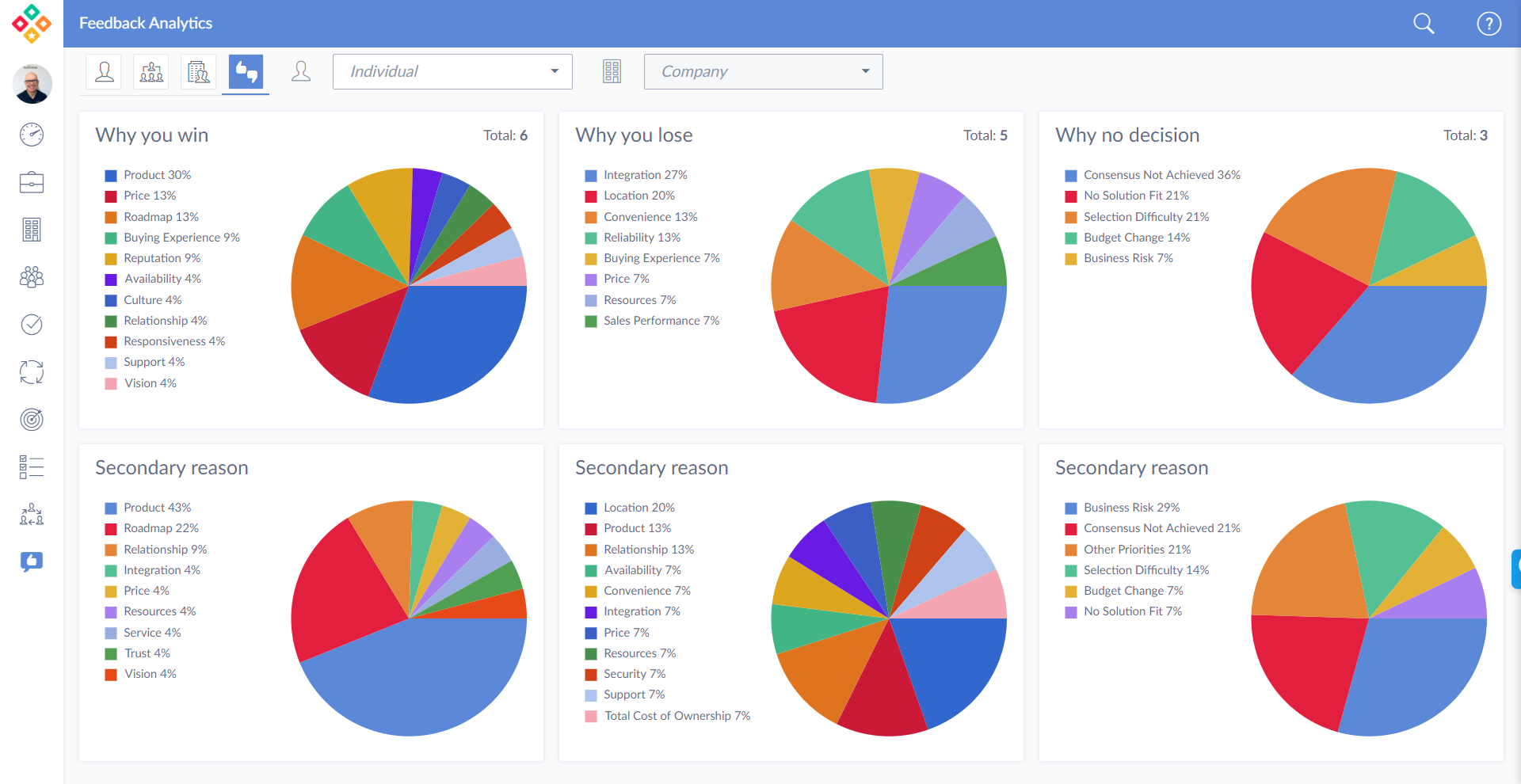
Task: Click the help question mark icon
Action: tap(1489, 24)
